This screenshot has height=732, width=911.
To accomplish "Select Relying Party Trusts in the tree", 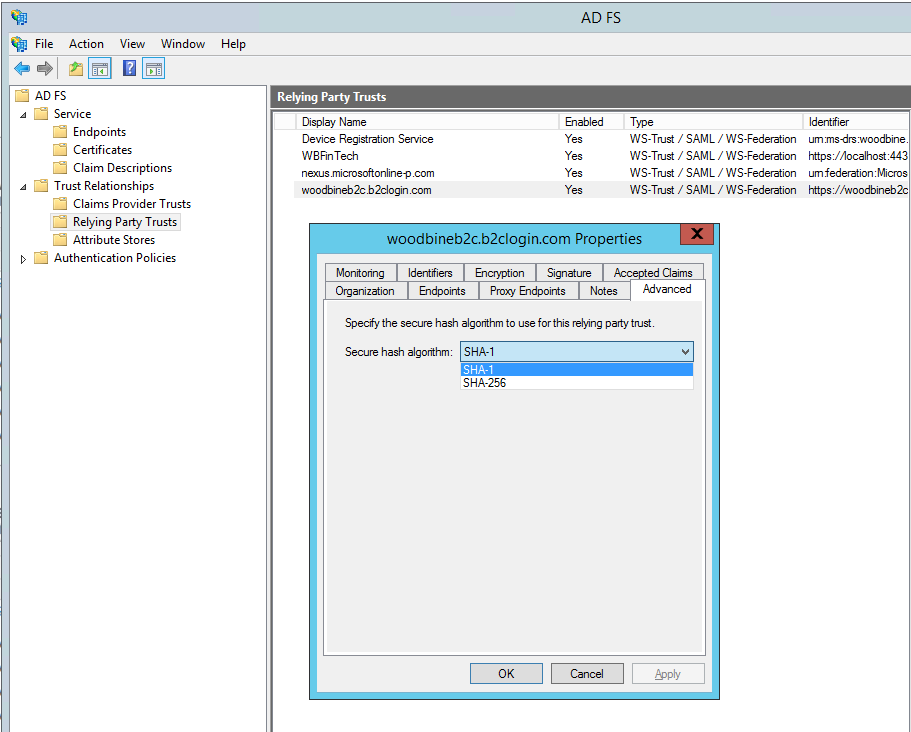I will 124,221.
